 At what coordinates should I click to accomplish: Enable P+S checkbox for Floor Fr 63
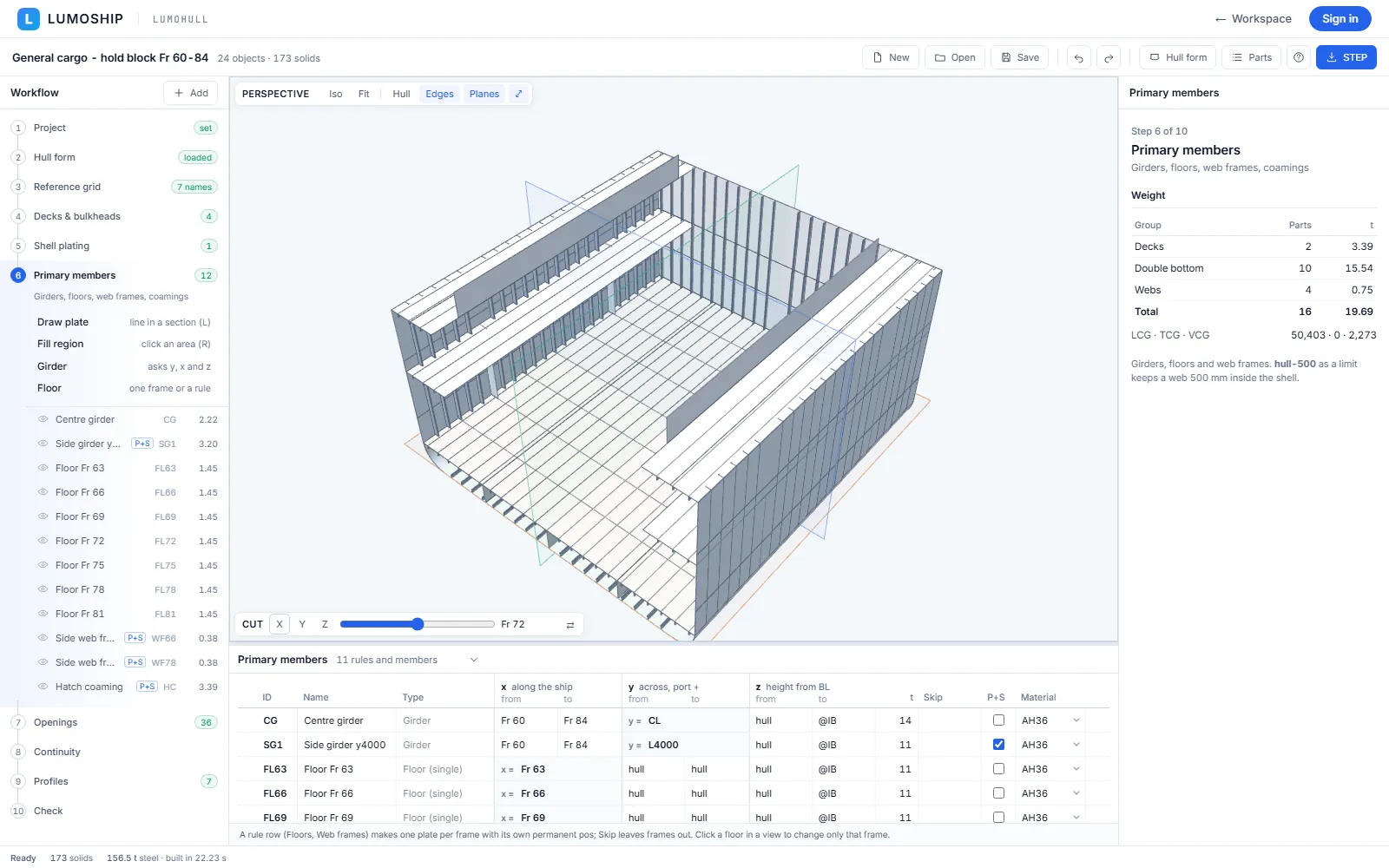click(998, 769)
